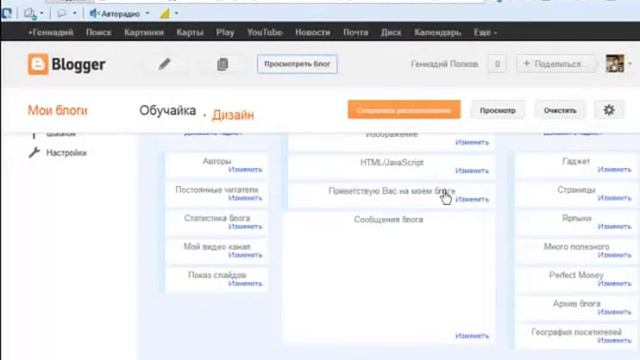Screen dimensions: 640x360
Task: Edit the Много полезного gadget
Action: 614,255
